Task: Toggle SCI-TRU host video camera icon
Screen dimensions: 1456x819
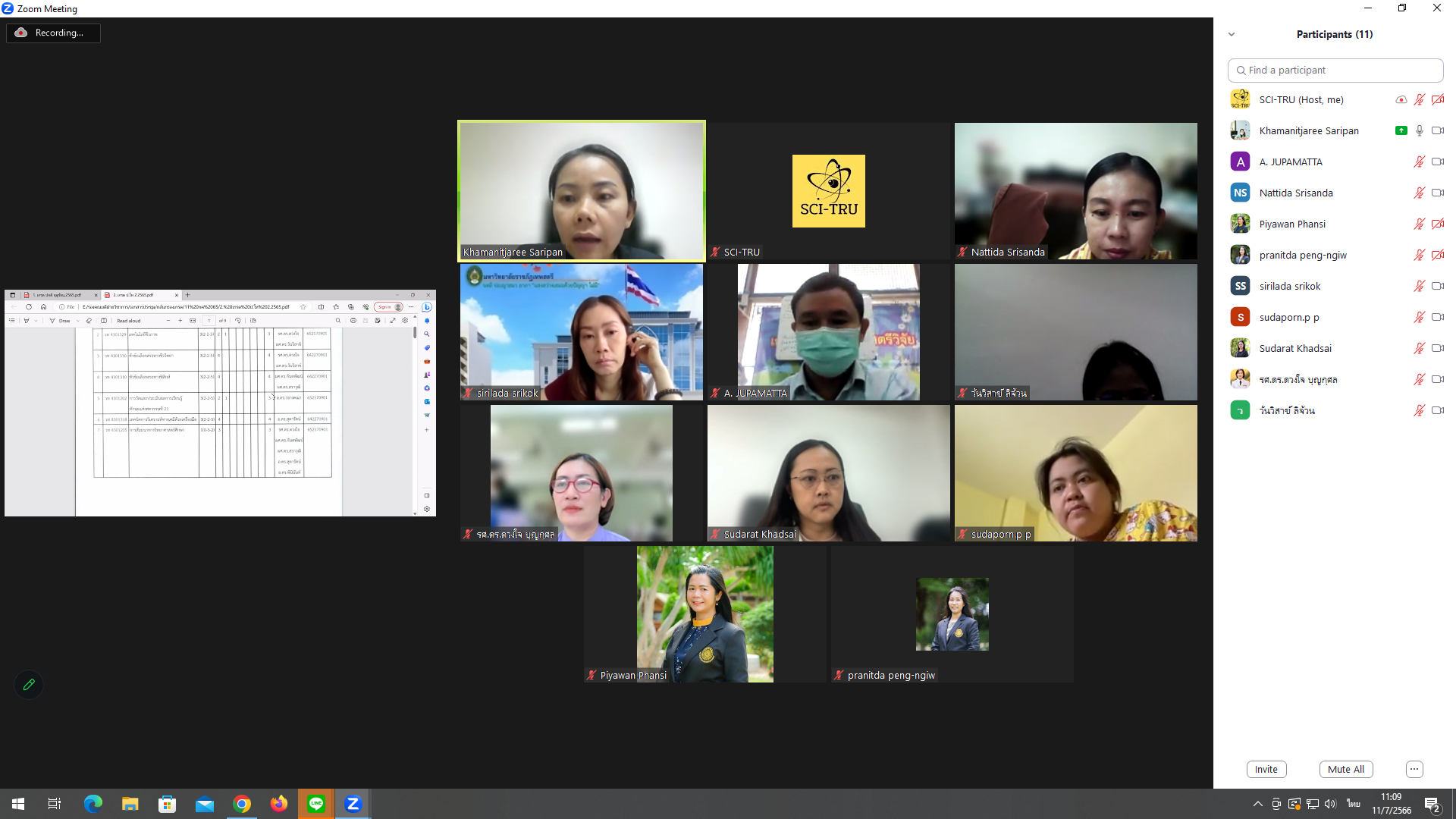Action: [1437, 99]
